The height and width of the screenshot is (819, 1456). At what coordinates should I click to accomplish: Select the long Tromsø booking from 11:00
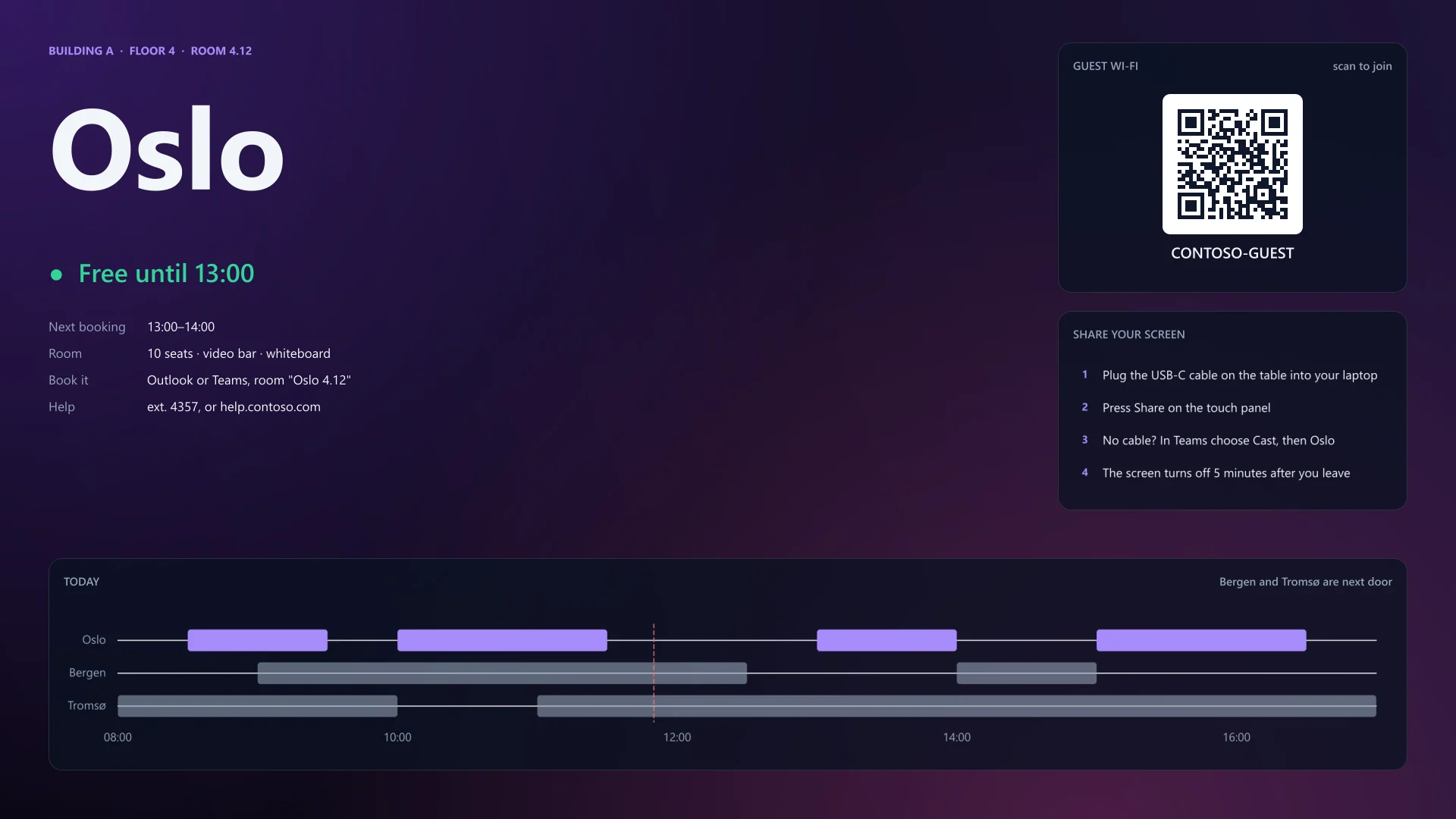pos(957,706)
